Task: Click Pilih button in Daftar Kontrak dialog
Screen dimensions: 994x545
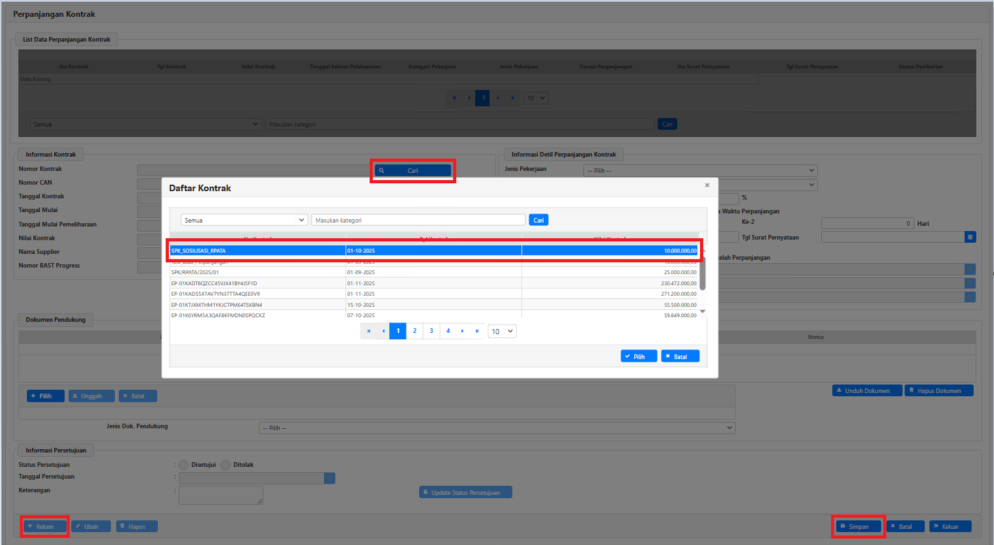Action: click(638, 355)
